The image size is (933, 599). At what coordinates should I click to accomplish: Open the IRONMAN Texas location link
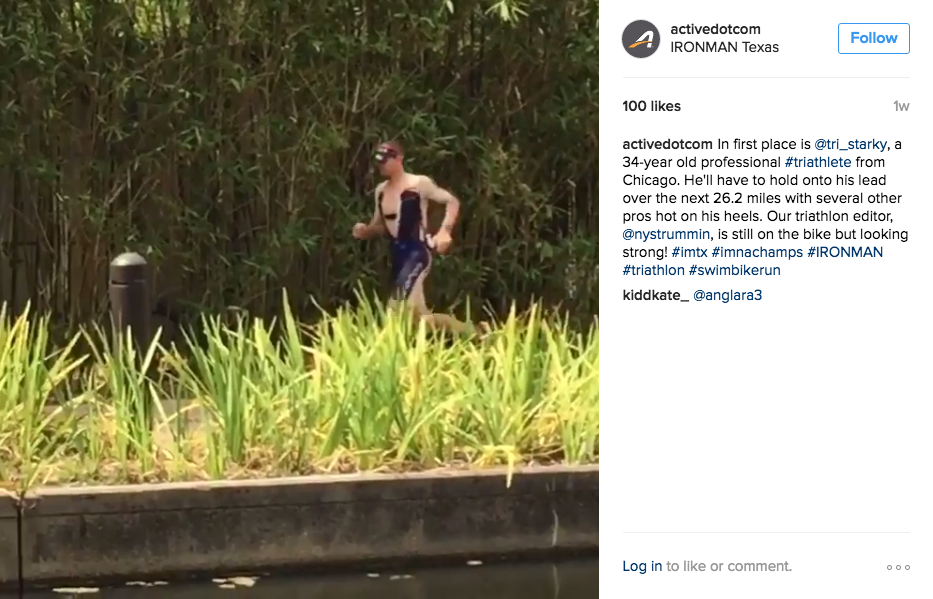724,47
